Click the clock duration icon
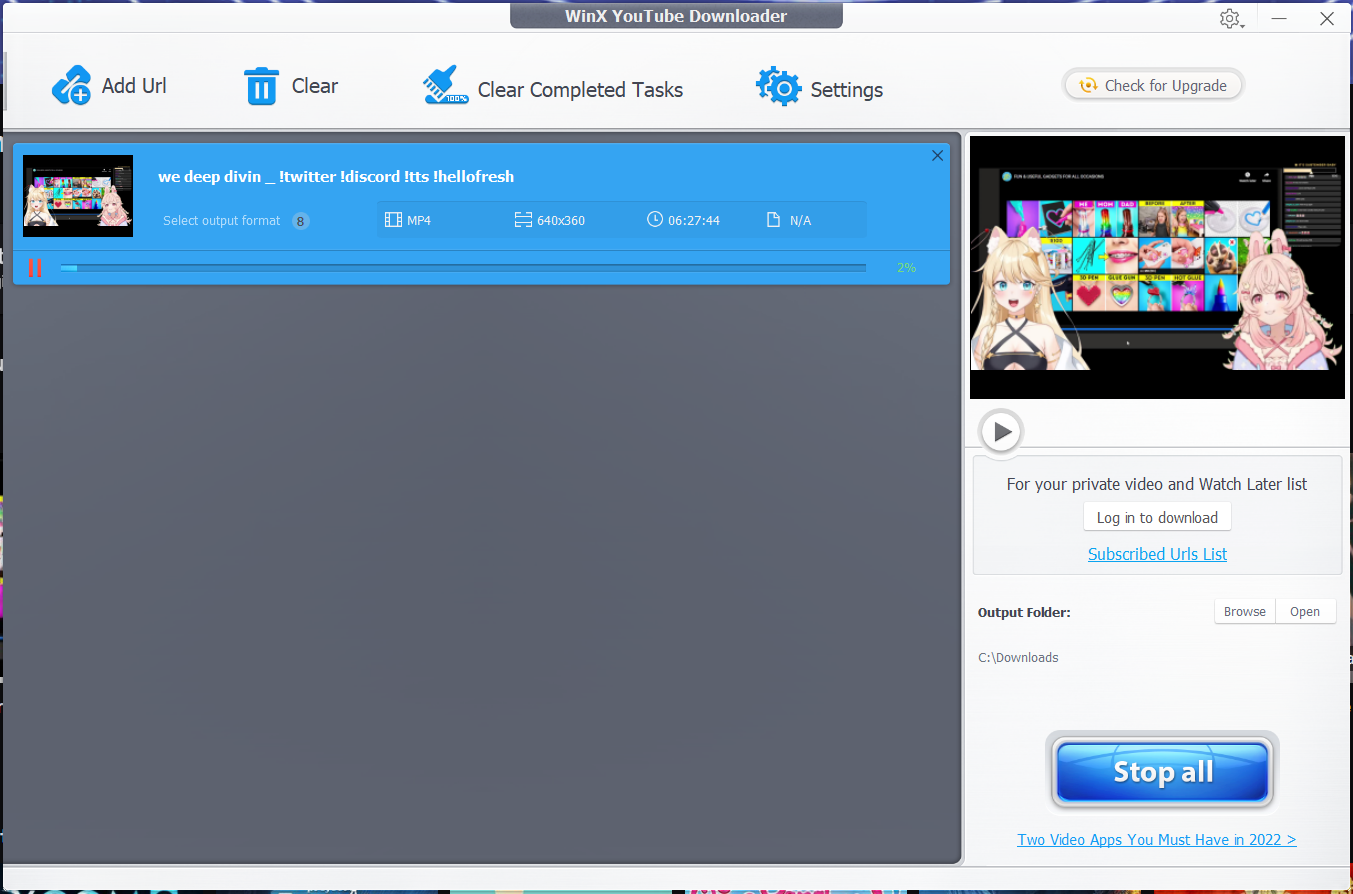The width and height of the screenshot is (1353, 894). 655,219
